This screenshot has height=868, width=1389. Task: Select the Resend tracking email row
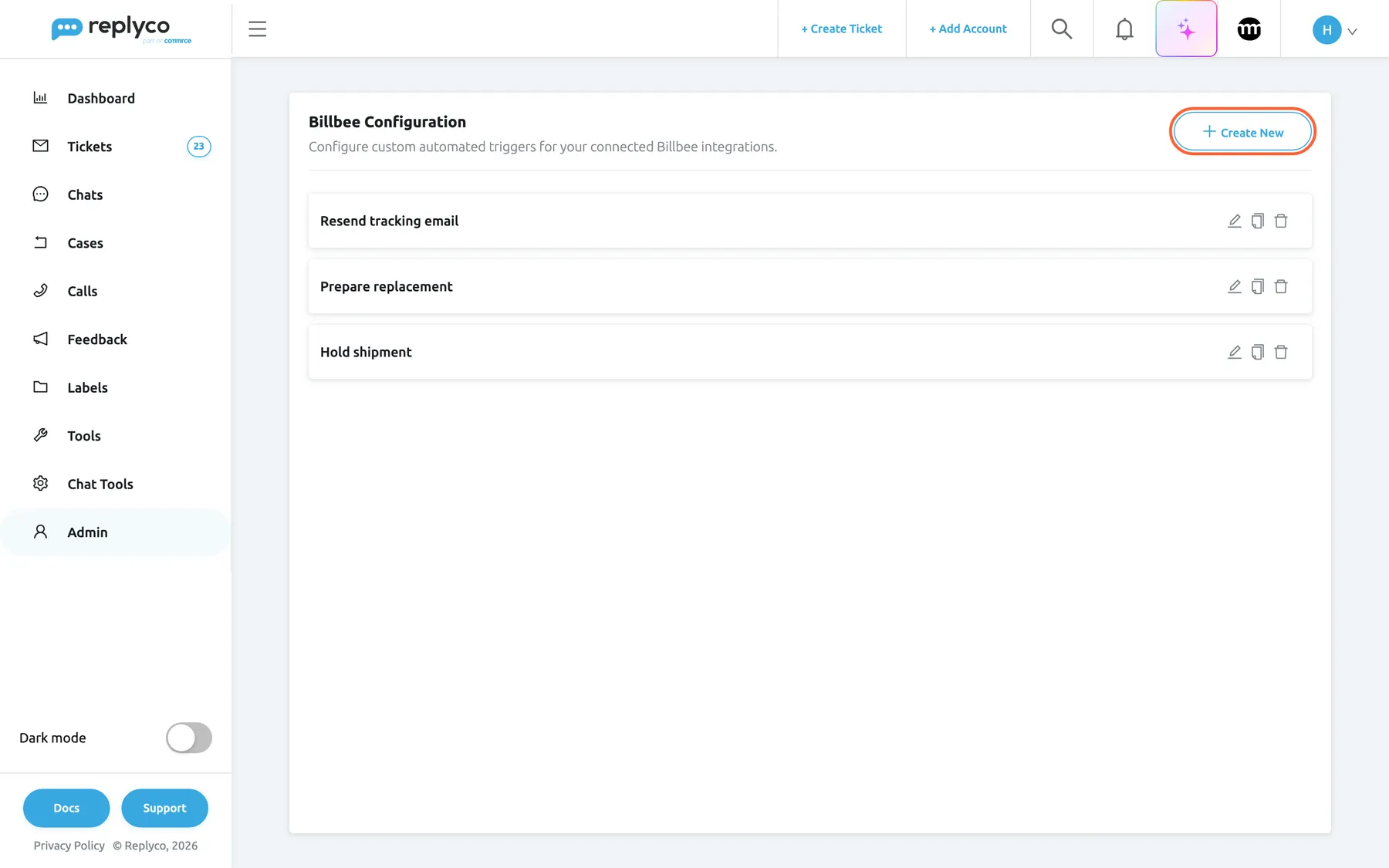[810, 221]
